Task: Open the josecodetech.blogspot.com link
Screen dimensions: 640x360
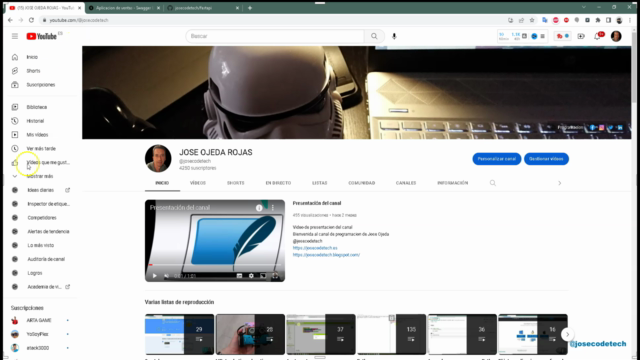Action: tap(327, 255)
